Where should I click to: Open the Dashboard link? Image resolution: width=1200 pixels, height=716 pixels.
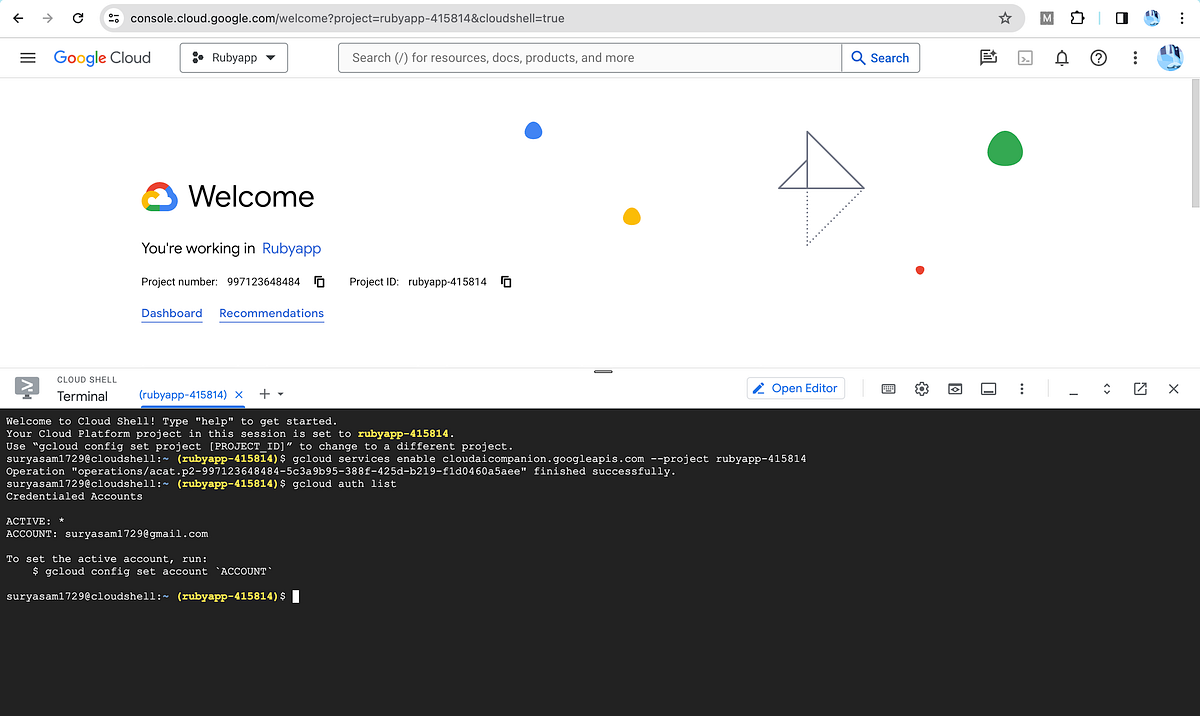[171, 313]
